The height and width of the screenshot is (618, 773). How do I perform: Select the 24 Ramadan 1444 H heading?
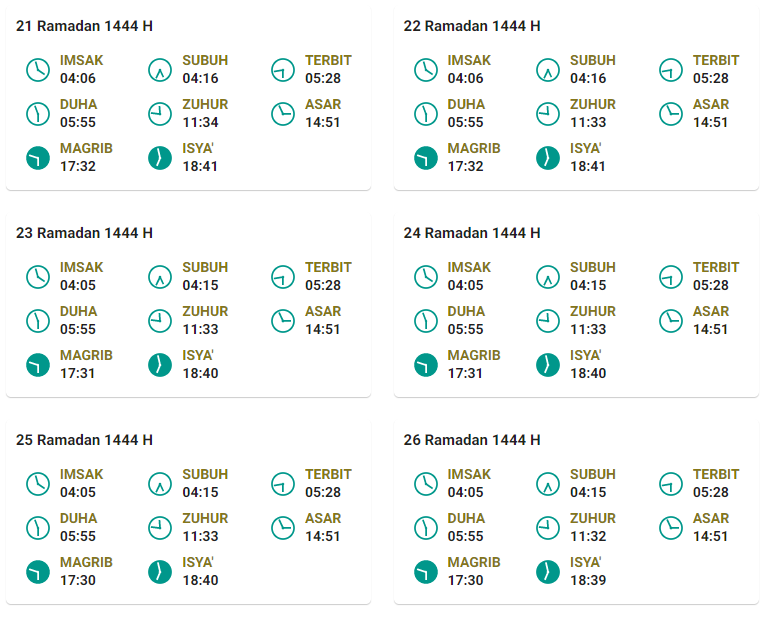point(472,233)
